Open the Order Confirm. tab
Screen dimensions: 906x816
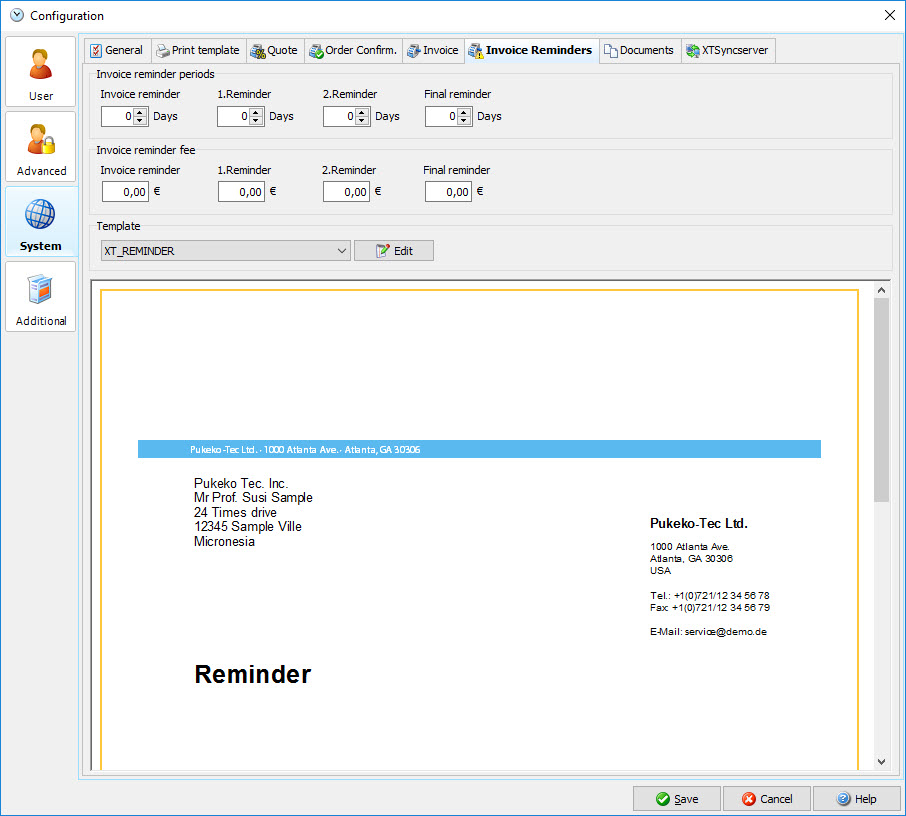pos(353,50)
